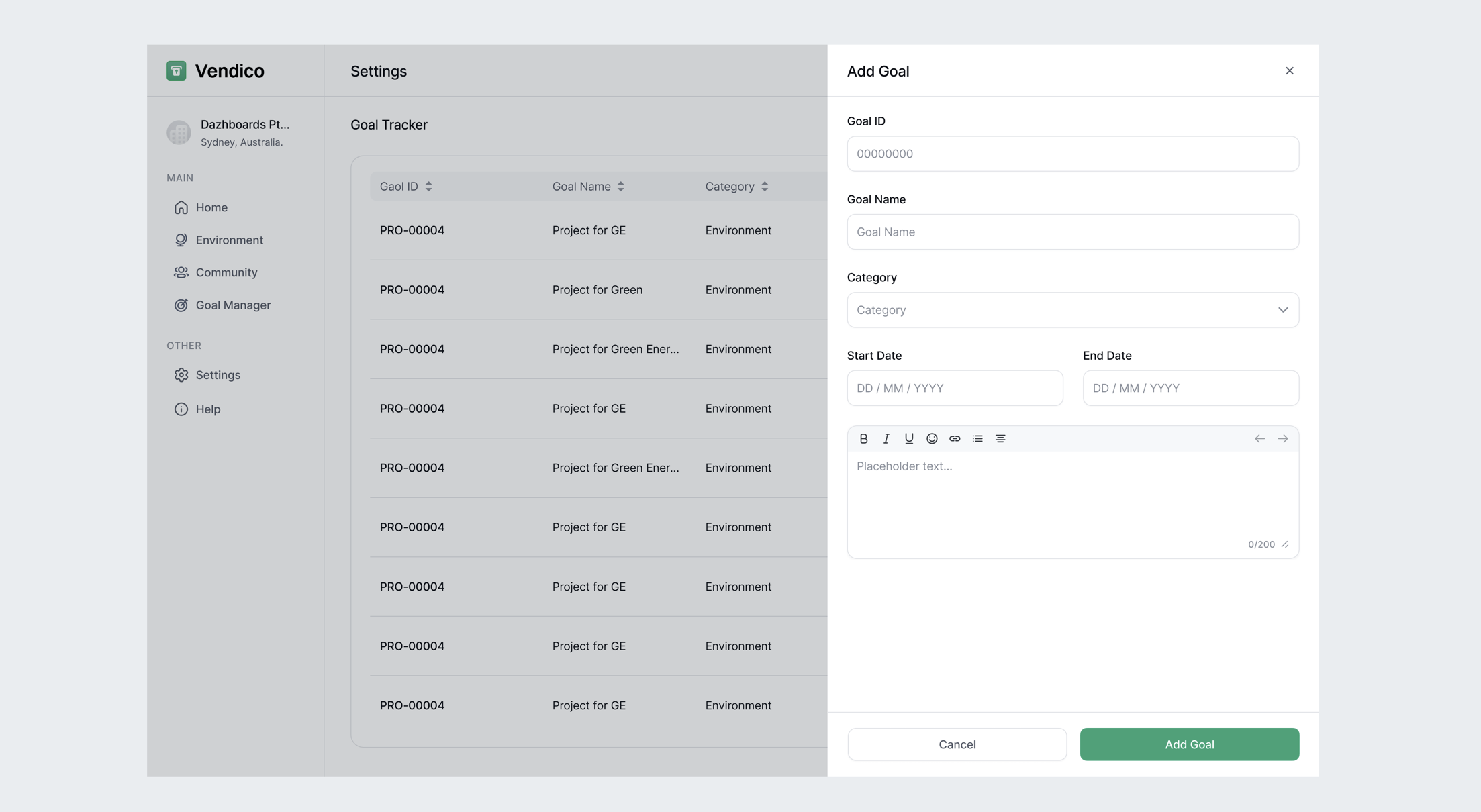Close the Add Goal panel
The width and height of the screenshot is (1481, 812).
click(x=1289, y=71)
